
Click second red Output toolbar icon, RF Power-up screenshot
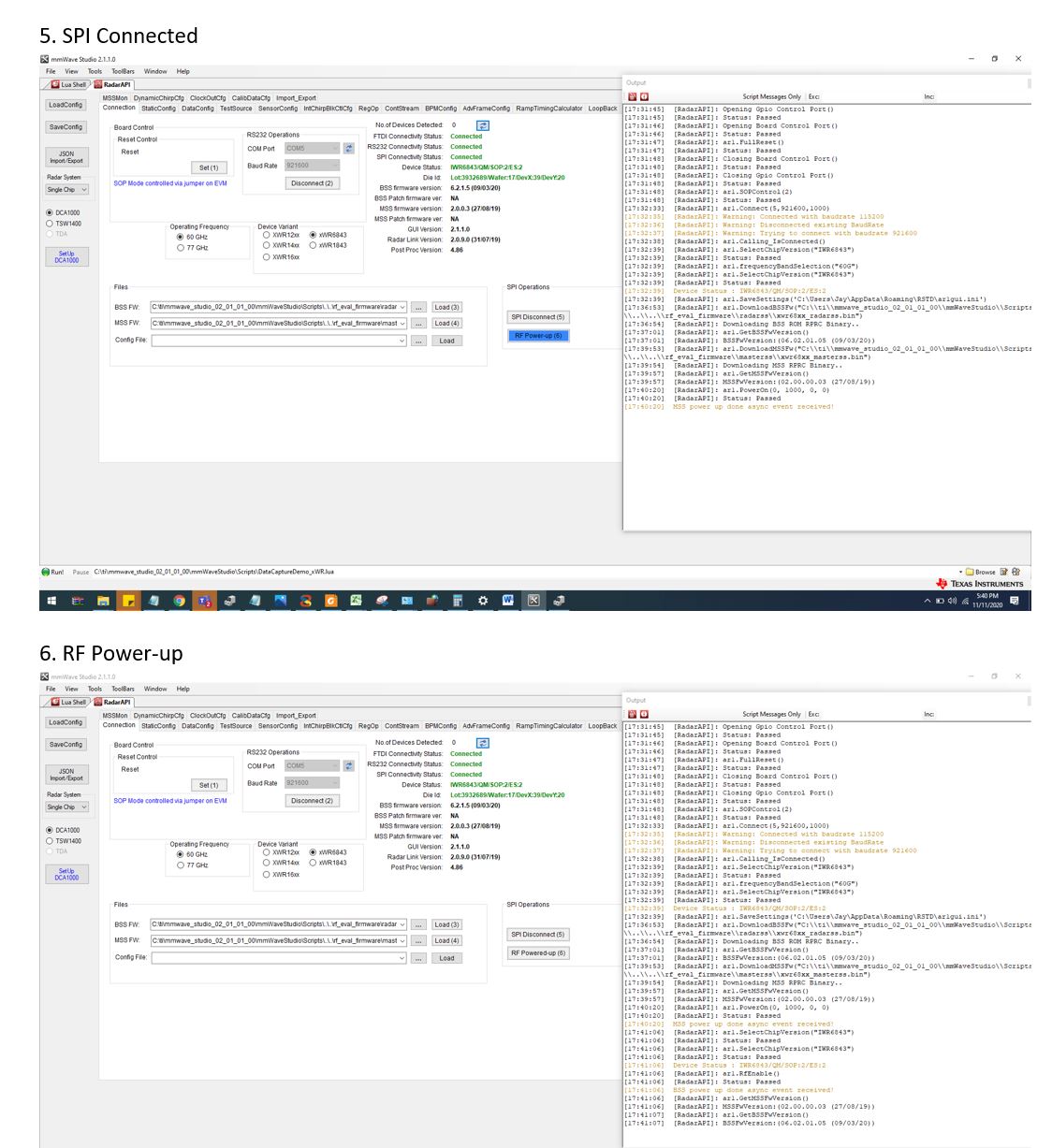point(643,714)
